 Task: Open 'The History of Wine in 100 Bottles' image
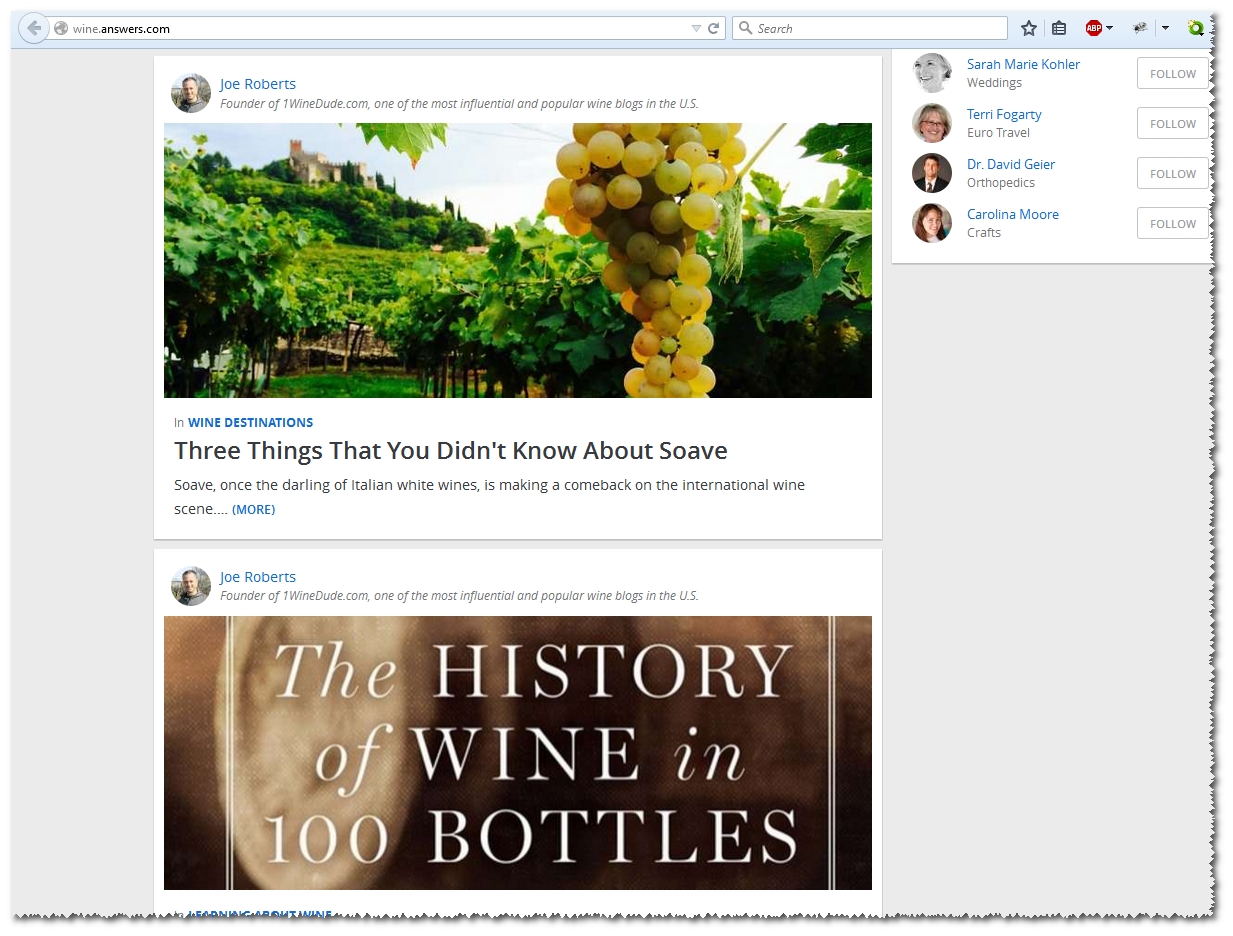(x=518, y=753)
